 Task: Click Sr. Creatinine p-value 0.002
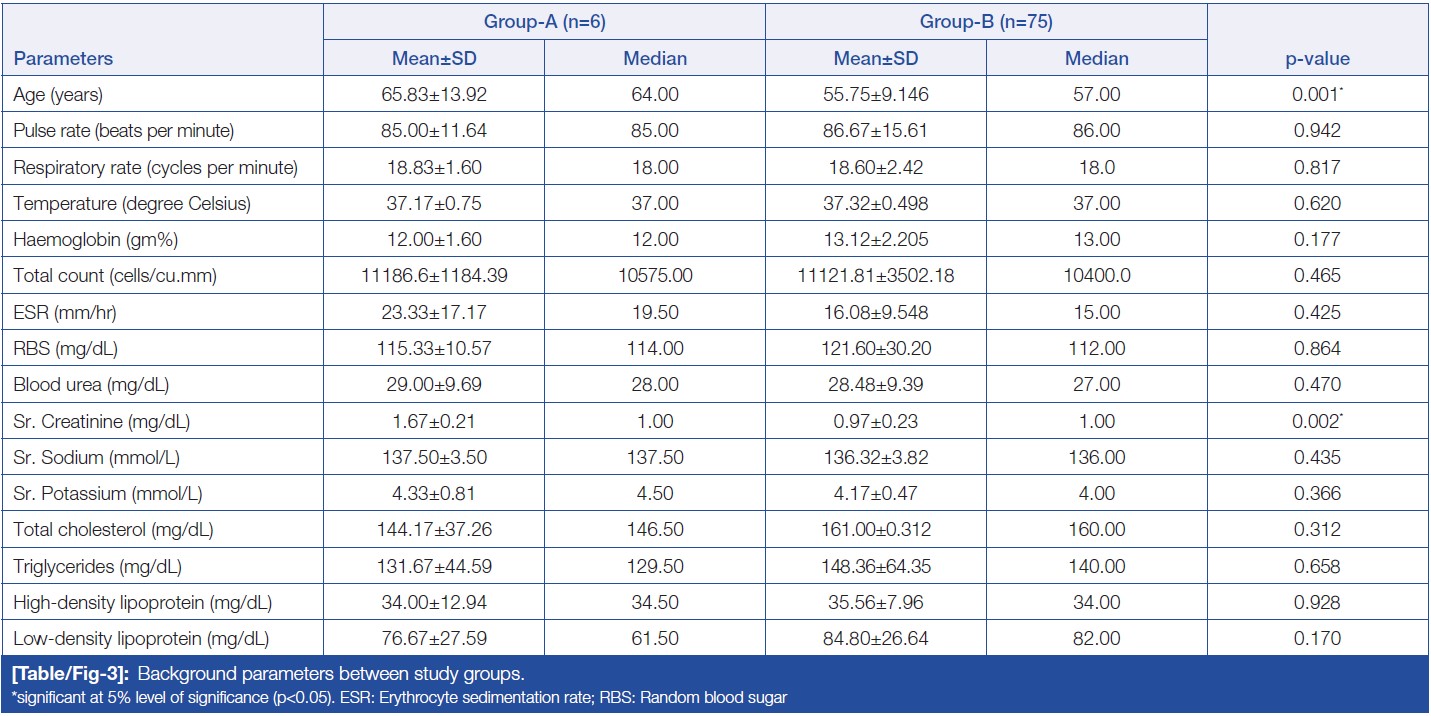1317,421
